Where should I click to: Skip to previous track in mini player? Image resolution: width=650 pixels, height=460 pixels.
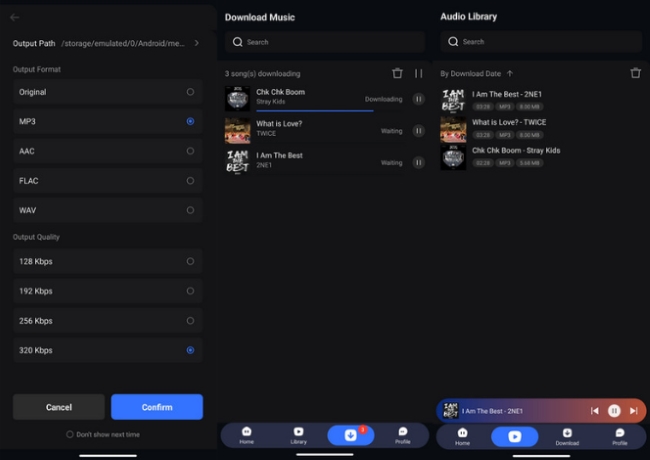click(594, 411)
